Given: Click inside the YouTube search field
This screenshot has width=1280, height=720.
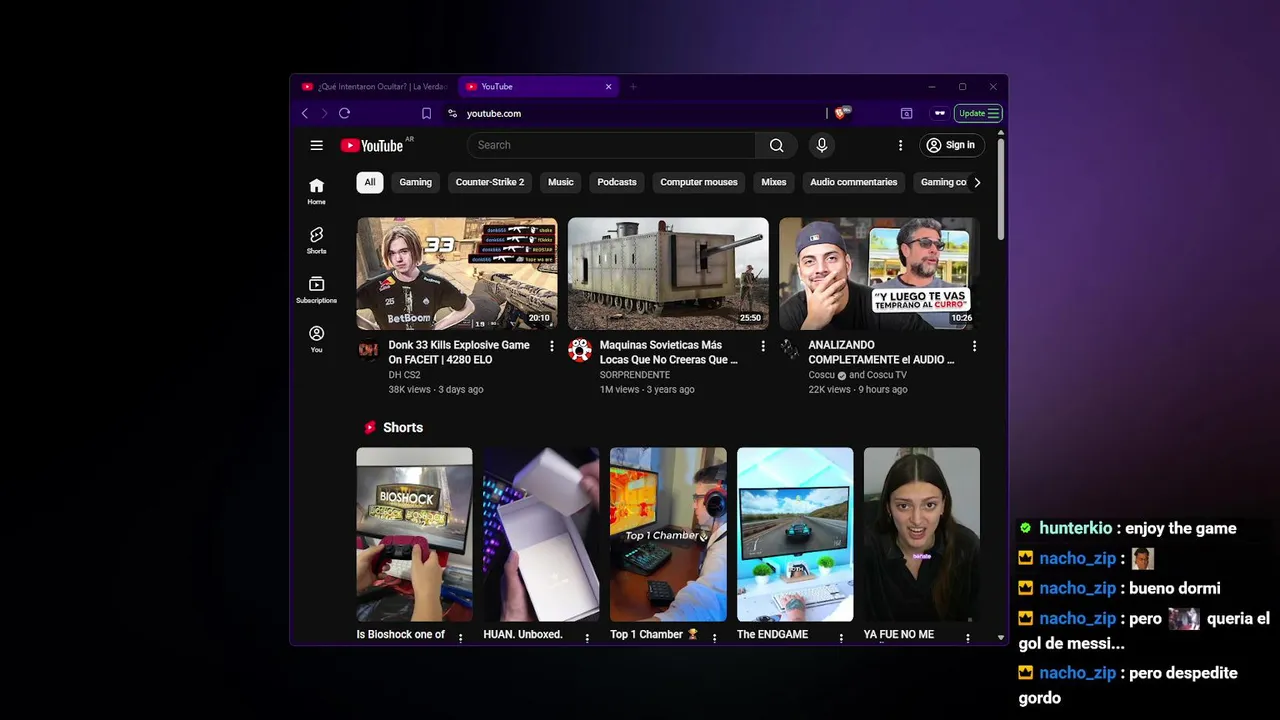Looking at the screenshot, I should (610, 145).
